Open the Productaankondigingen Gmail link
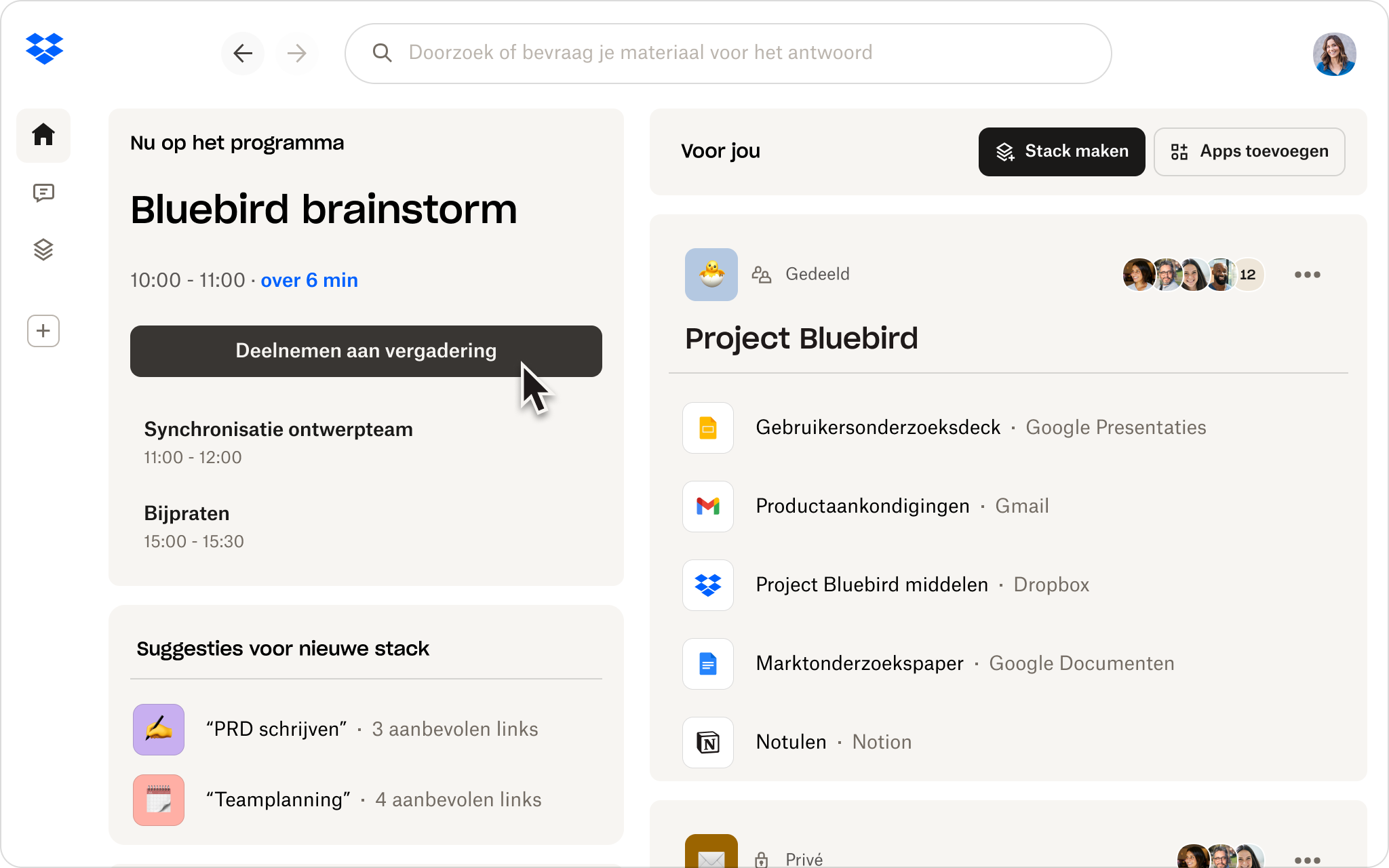This screenshot has height=868, width=1389. click(x=863, y=506)
